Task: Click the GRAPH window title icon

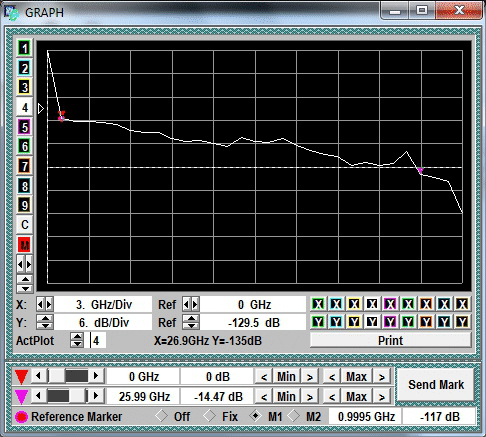Action: tap(12, 13)
